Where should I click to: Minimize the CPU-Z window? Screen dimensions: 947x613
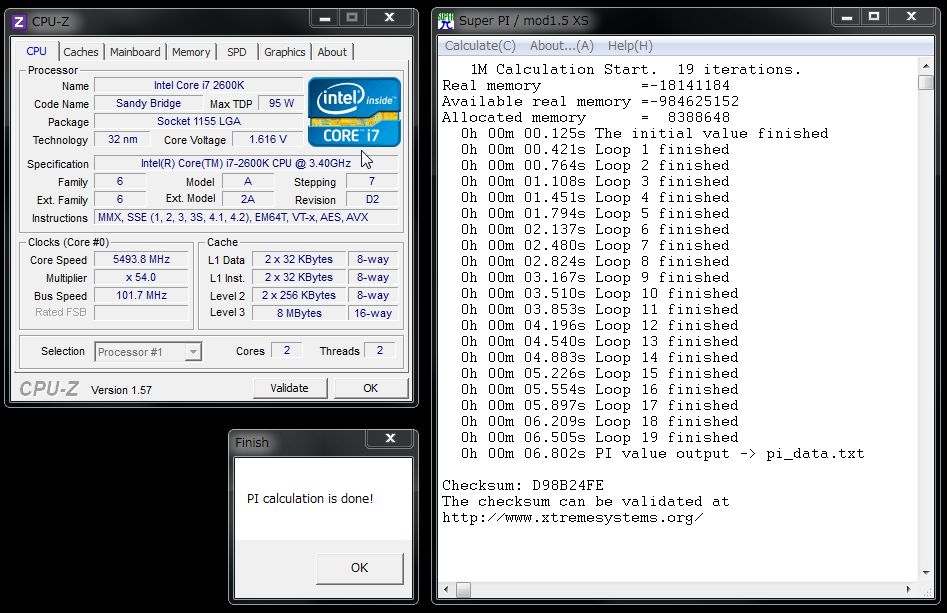[x=324, y=17]
